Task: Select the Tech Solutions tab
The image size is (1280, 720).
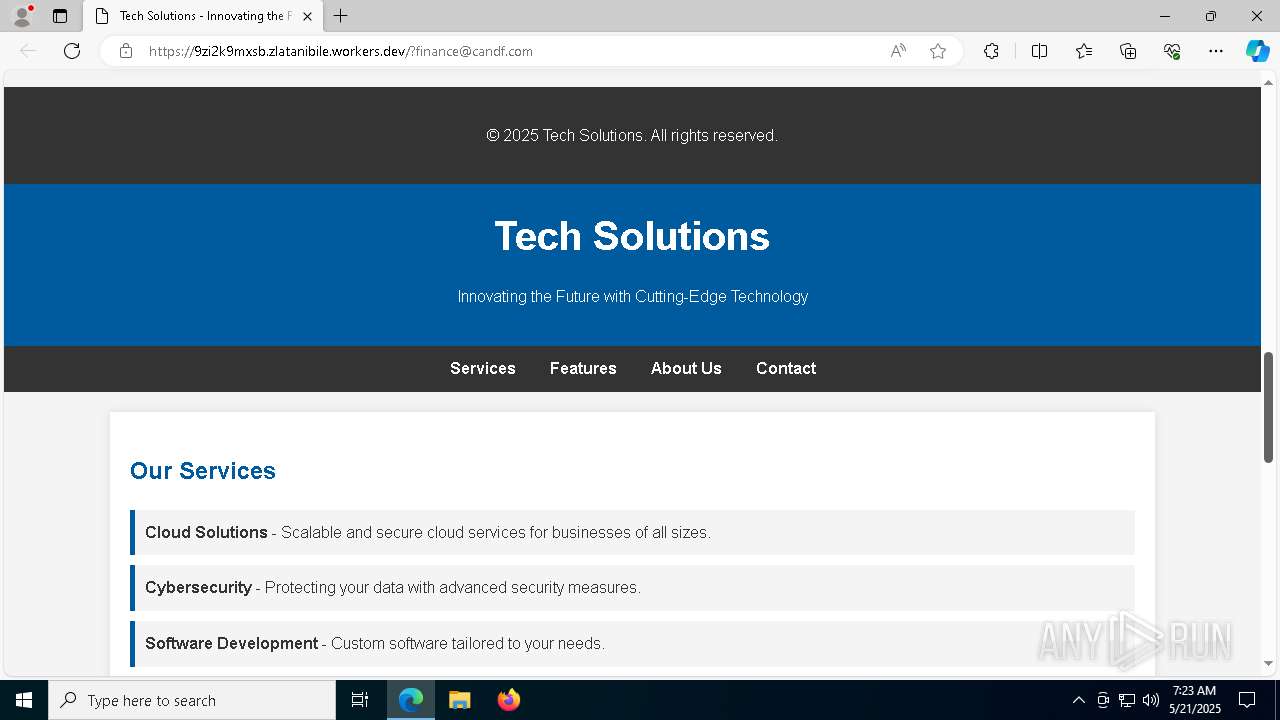Action: tap(203, 16)
